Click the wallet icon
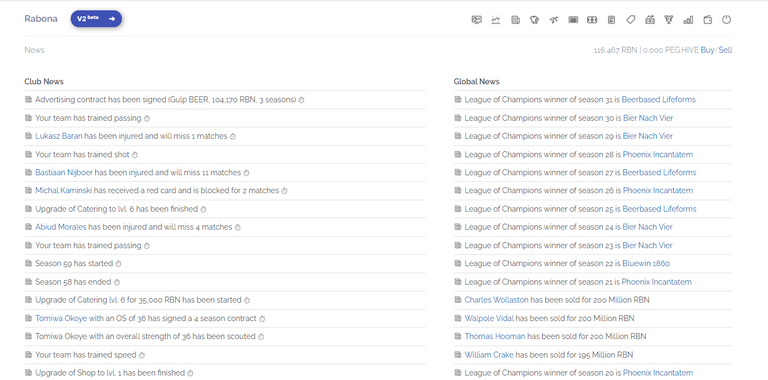 (x=707, y=20)
